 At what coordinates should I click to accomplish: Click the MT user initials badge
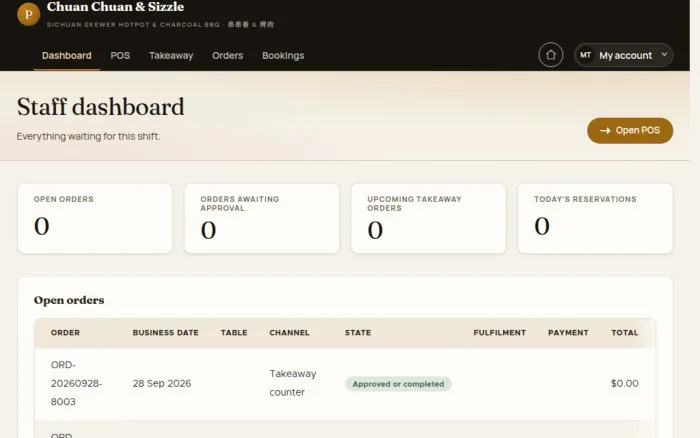(585, 55)
